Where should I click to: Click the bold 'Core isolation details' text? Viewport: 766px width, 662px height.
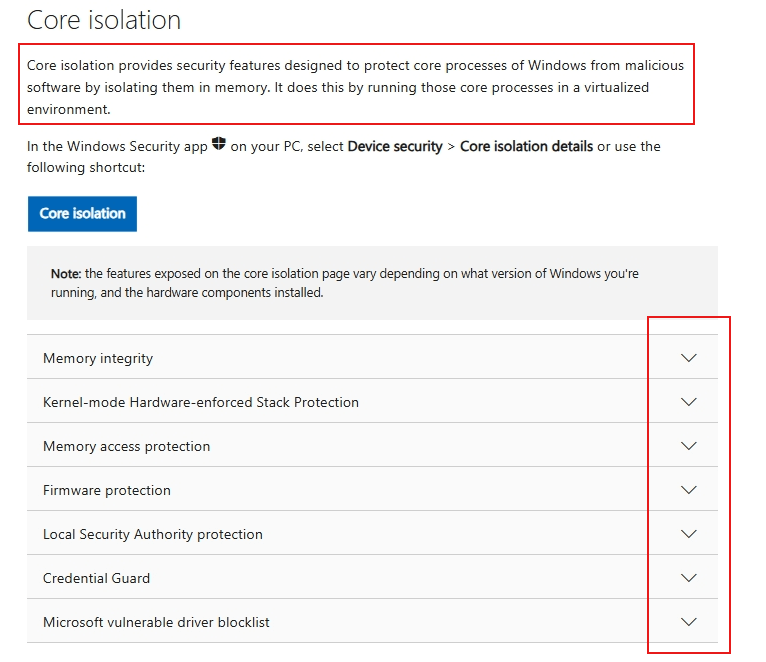[527, 146]
